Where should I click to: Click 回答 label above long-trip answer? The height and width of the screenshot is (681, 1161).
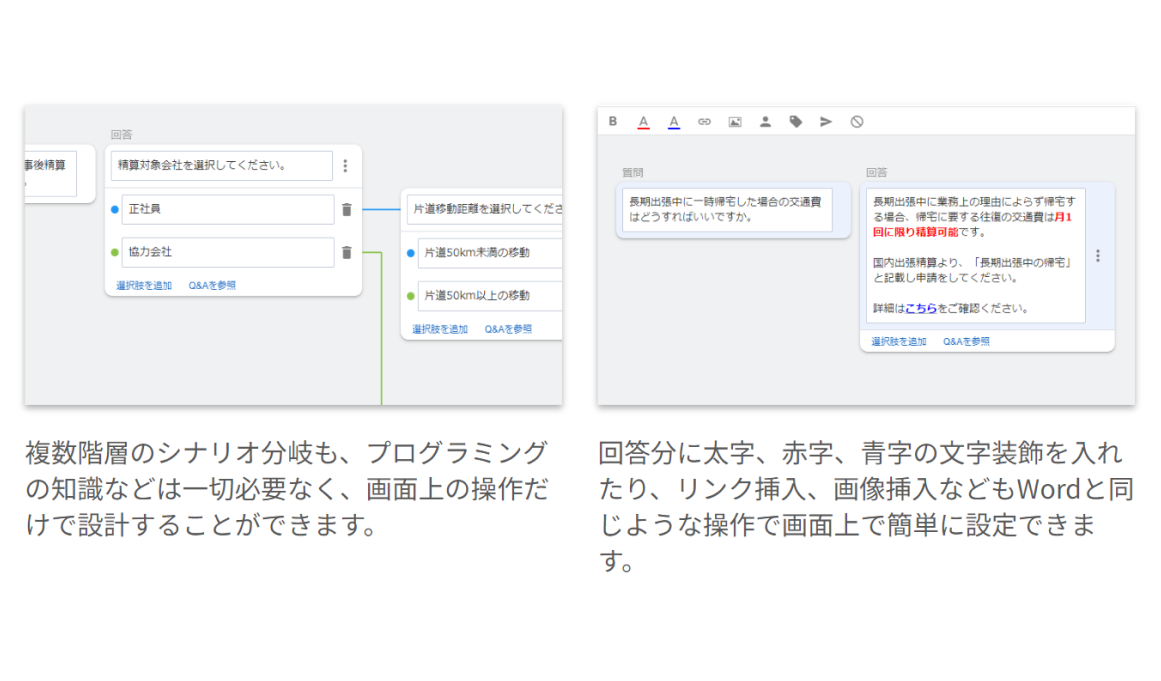[x=877, y=172]
